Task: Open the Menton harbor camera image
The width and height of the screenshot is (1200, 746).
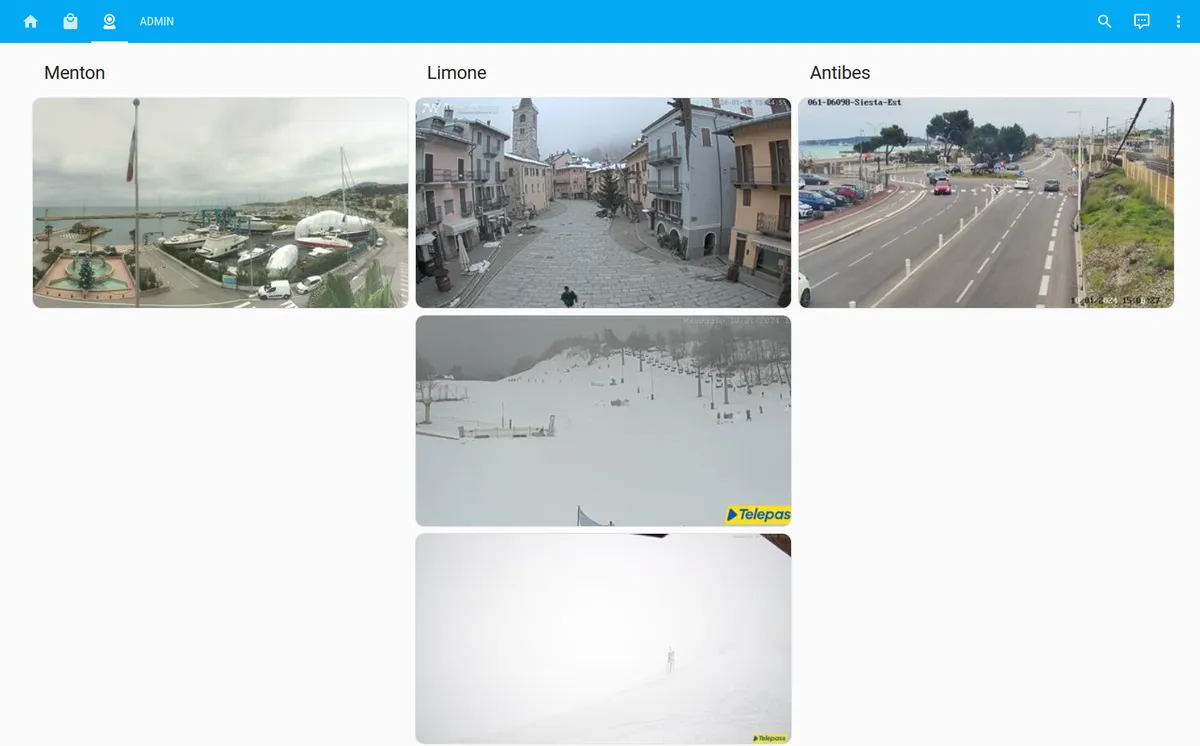Action: (x=221, y=202)
